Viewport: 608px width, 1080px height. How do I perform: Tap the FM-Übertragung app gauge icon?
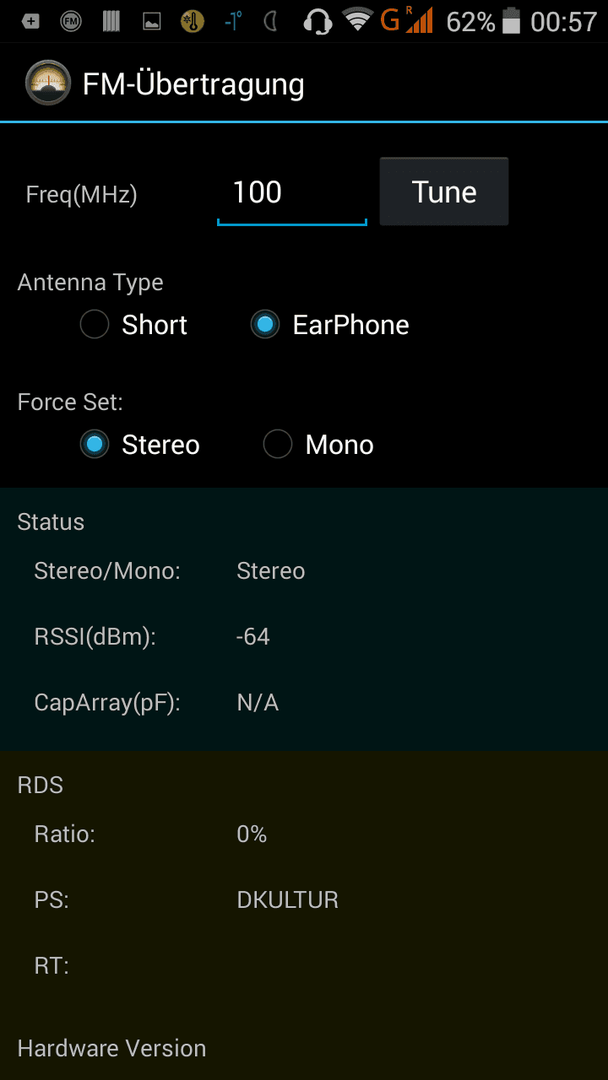48,83
